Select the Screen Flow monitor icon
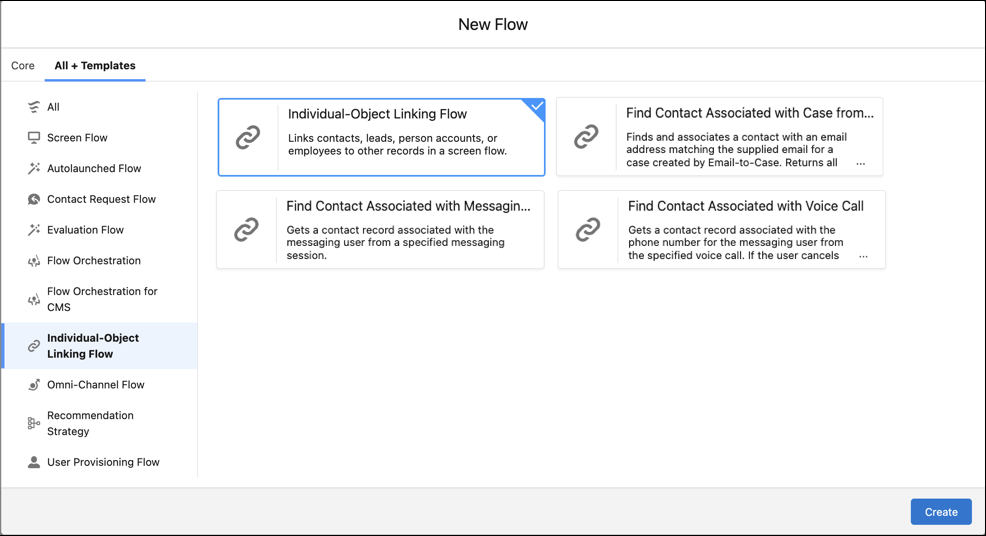Viewport: 986px width, 536px height. point(34,138)
